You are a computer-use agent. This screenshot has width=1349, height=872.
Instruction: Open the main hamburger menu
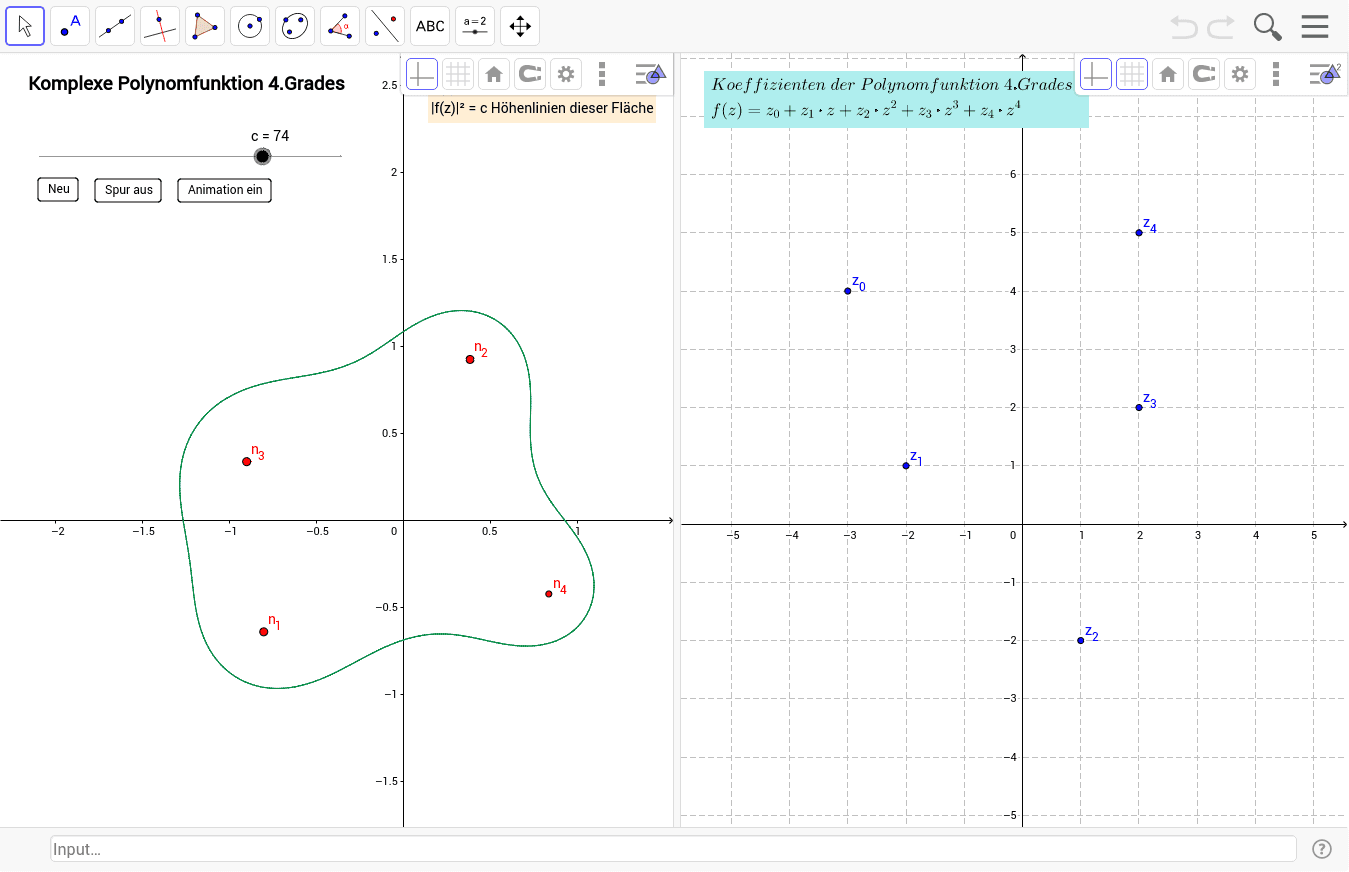pos(1315,27)
